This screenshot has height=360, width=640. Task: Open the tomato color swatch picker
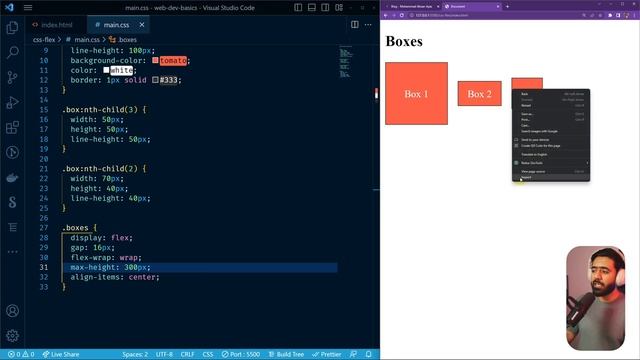(x=155, y=60)
